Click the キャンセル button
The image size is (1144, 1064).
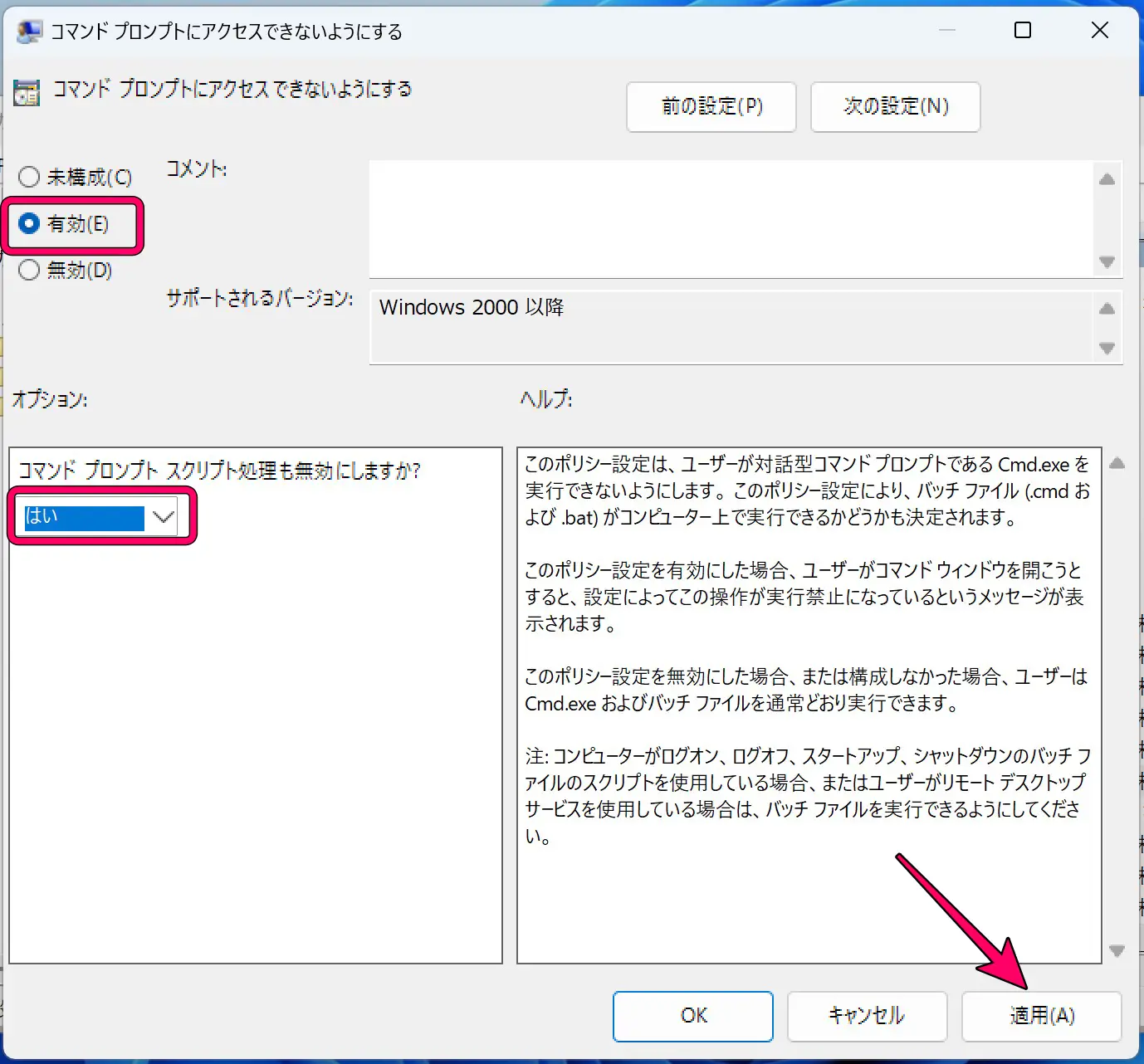tap(867, 1016)
